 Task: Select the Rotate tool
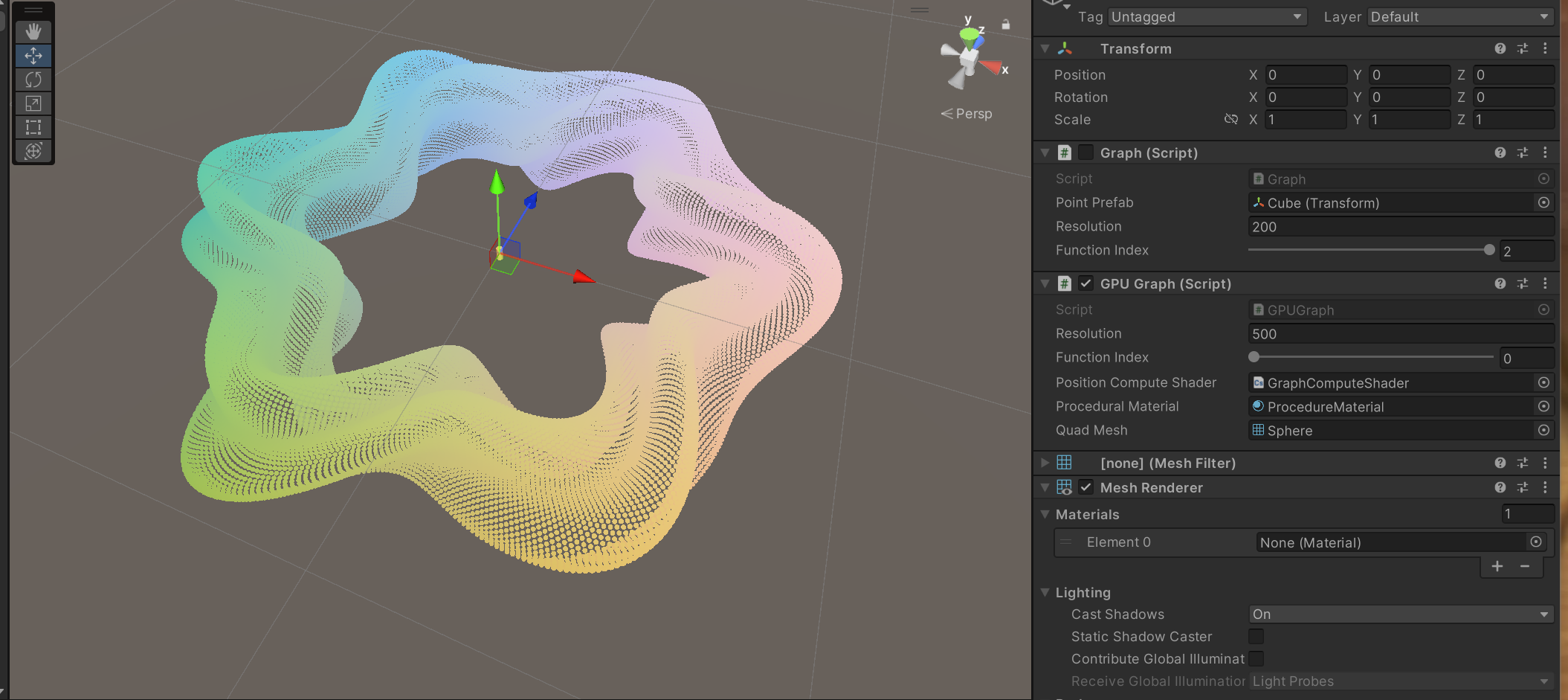[x=33, y=80]
